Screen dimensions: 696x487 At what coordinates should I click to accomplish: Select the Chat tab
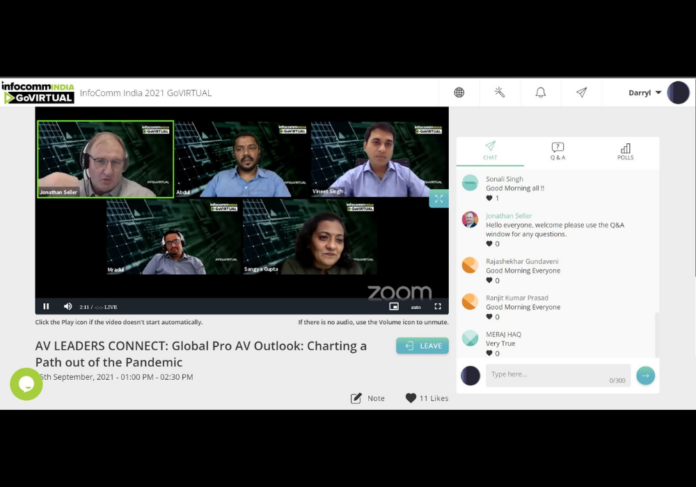point(490,151)
